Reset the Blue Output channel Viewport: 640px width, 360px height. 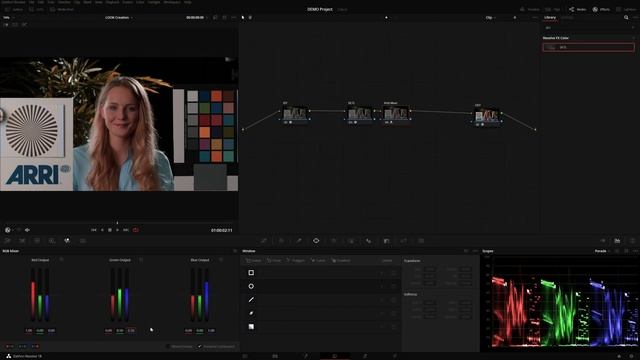(x=221, y=260)
